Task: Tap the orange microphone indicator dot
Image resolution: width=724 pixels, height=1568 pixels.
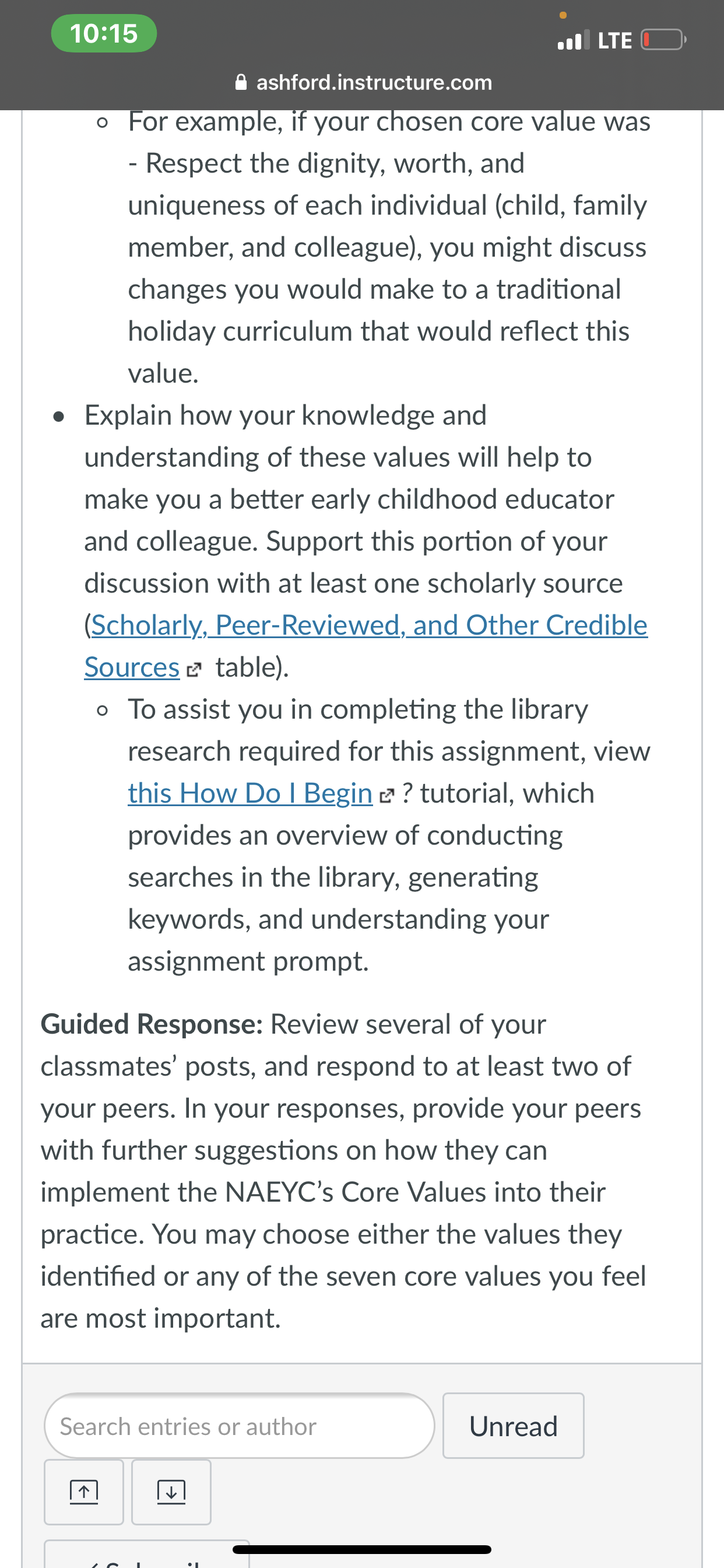Action: [563, 15]
